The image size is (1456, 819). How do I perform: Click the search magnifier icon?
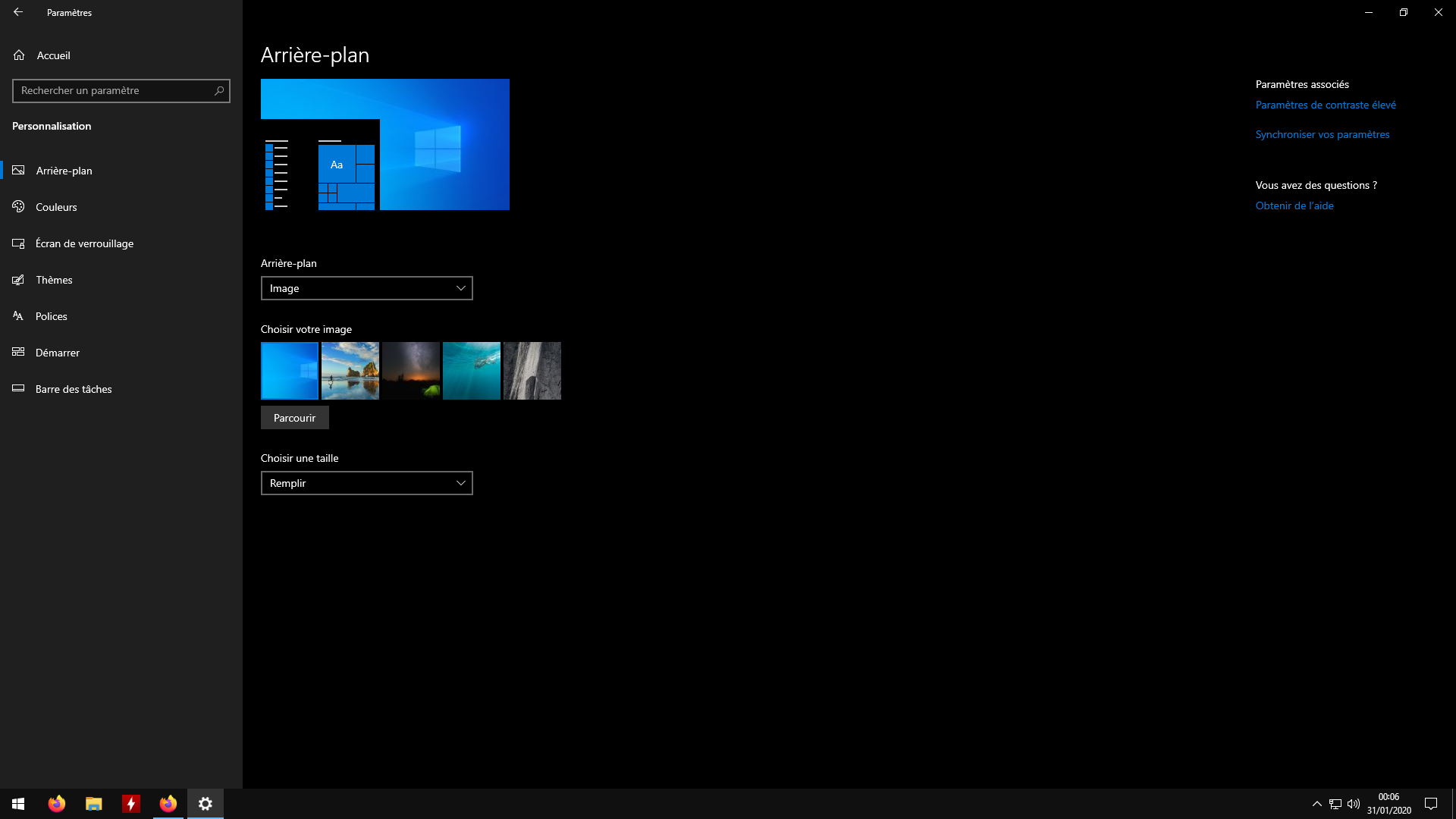[x=219, y=91]
